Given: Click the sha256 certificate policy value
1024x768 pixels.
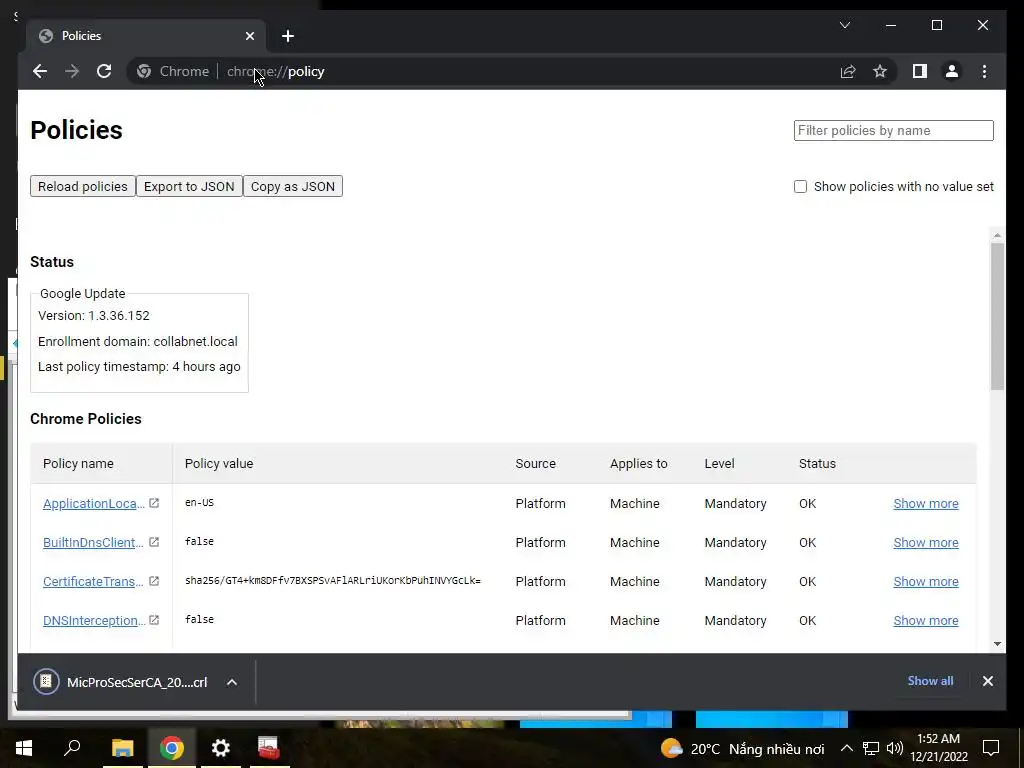Looking at the screenshot, I should (x=332, y=581).
